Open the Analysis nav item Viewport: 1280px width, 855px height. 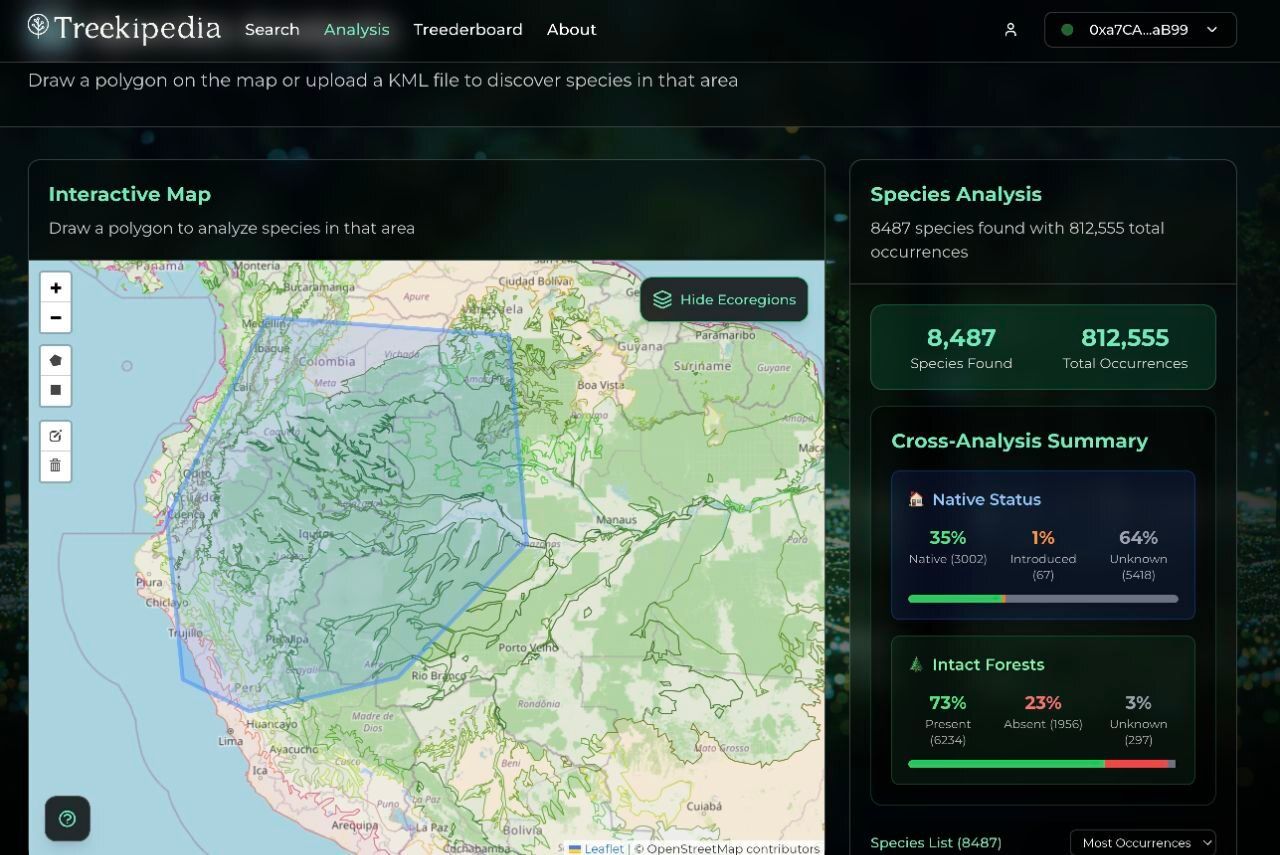coord(356,30)
